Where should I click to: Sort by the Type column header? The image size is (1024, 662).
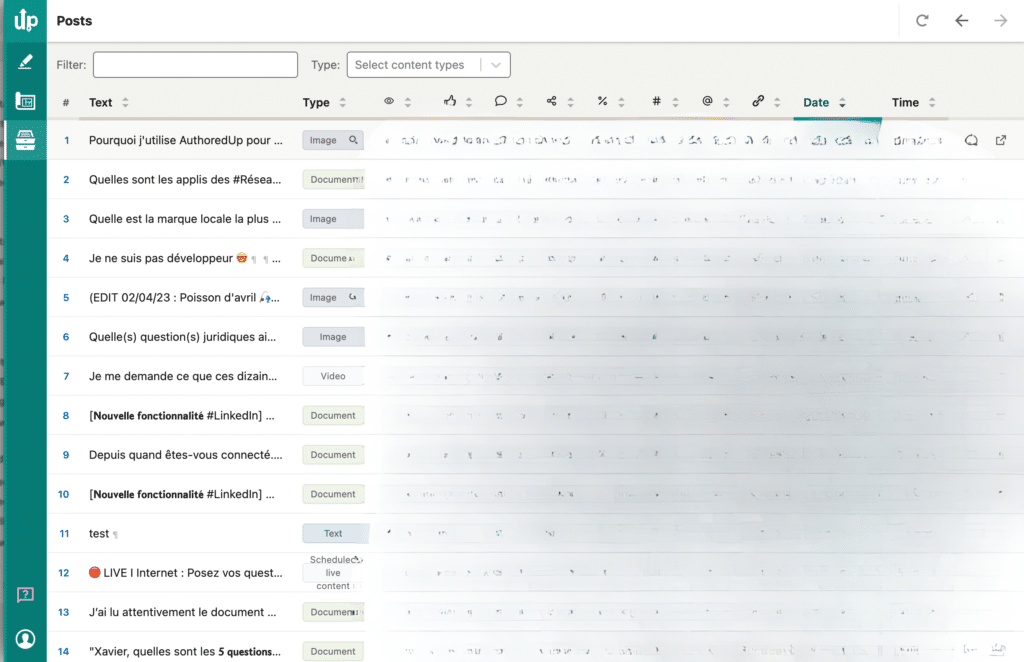(x=316, y=102)
